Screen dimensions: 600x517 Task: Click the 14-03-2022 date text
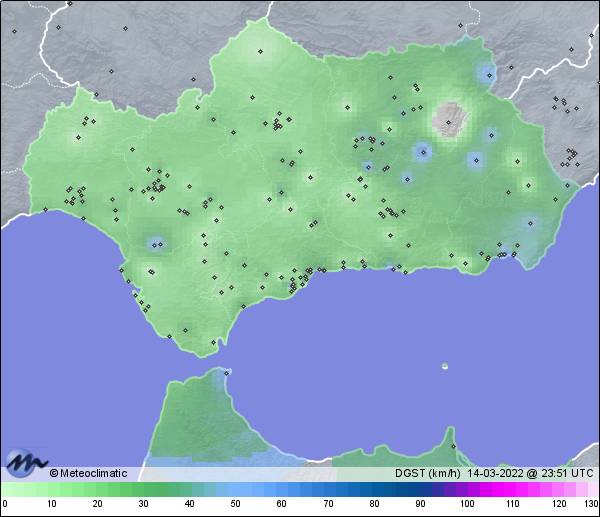coord(495,473)
